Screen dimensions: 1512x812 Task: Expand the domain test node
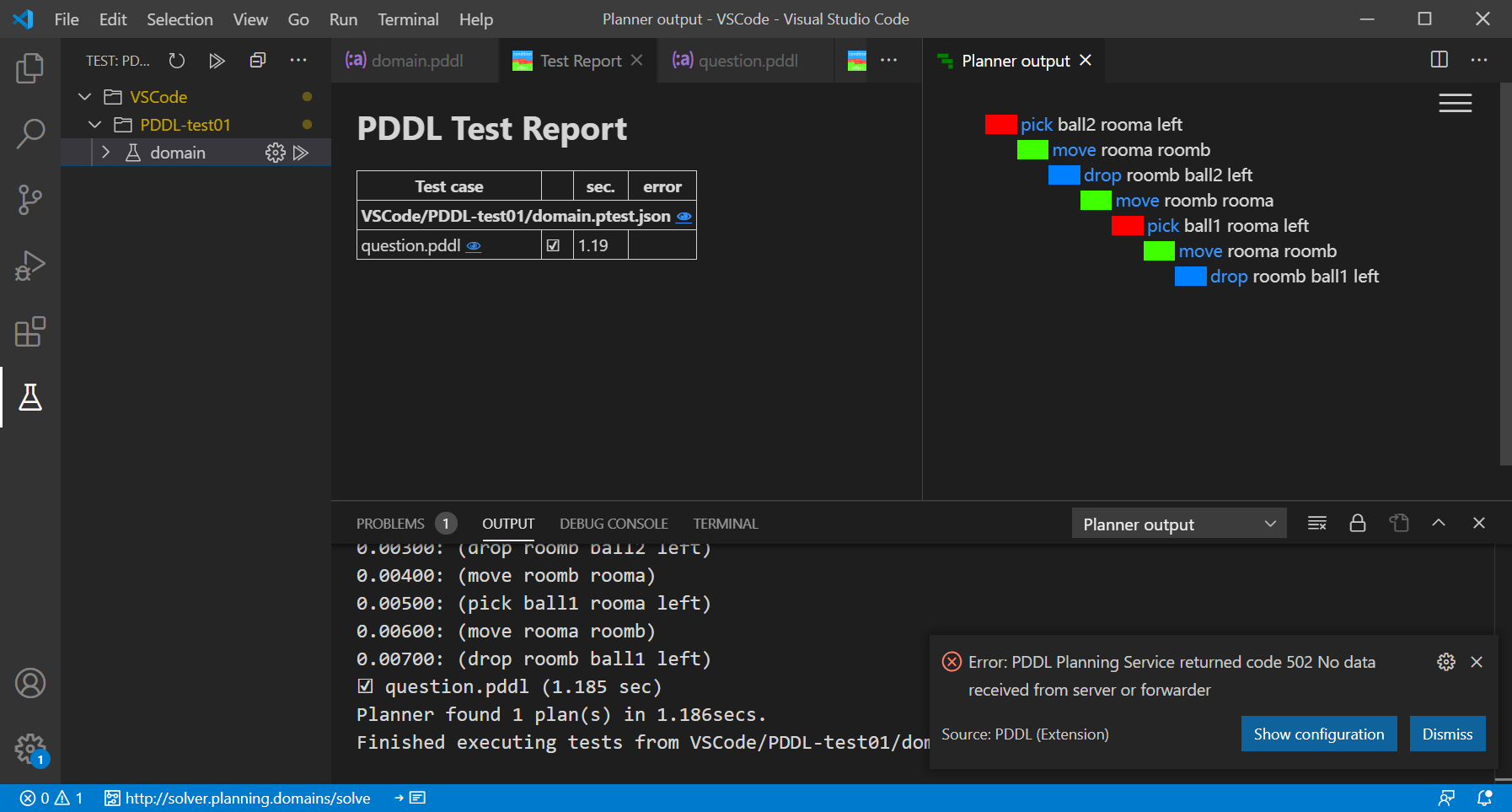click(106, 153)
